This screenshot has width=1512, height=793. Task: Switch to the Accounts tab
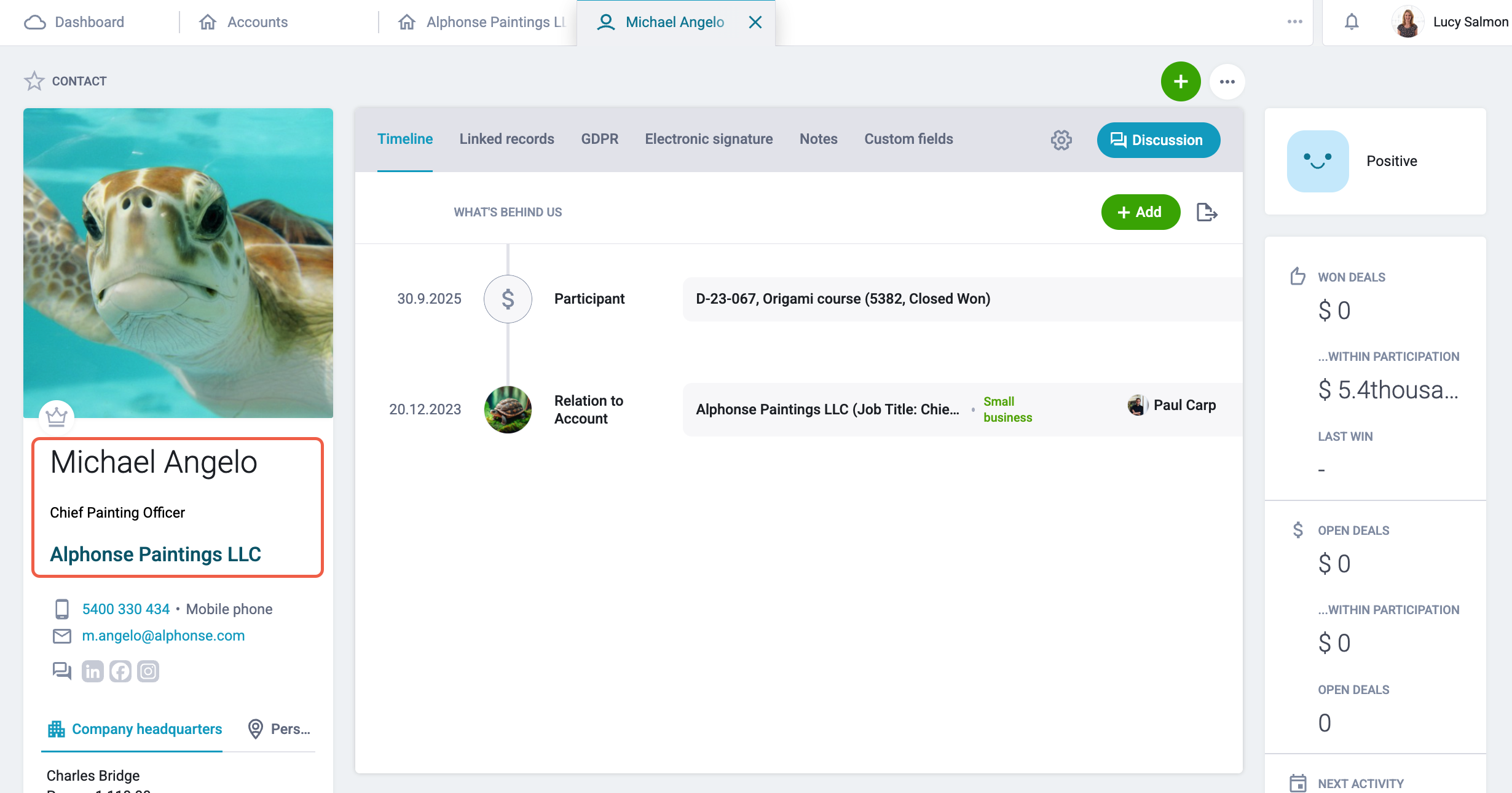(x=243, y=22)
